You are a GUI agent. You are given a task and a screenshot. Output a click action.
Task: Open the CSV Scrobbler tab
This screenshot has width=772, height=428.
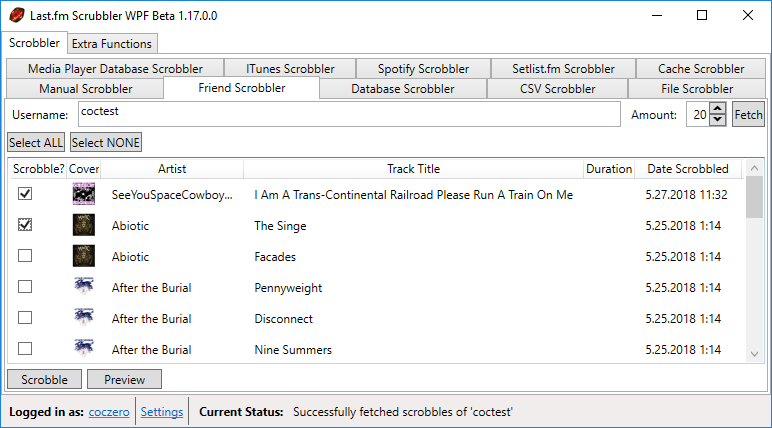(557, 89)
